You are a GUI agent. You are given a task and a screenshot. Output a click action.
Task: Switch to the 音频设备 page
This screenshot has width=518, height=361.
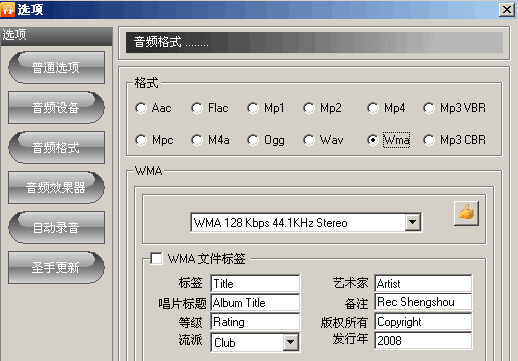pyautogui.click(x=56, y=107)
